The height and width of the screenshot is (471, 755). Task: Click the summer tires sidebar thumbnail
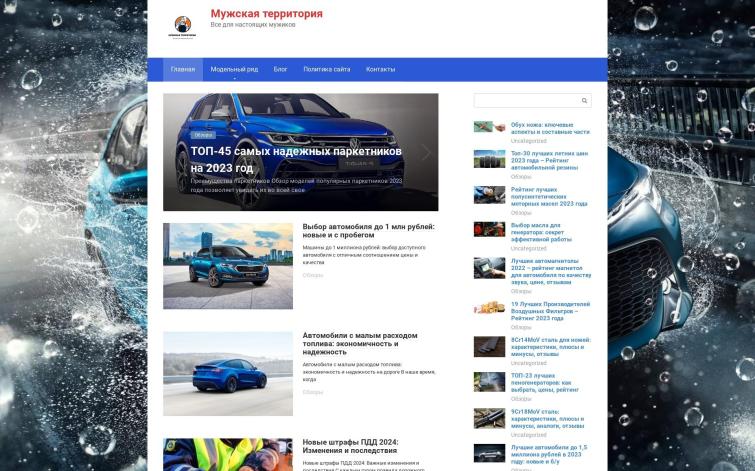click(489, 159)
